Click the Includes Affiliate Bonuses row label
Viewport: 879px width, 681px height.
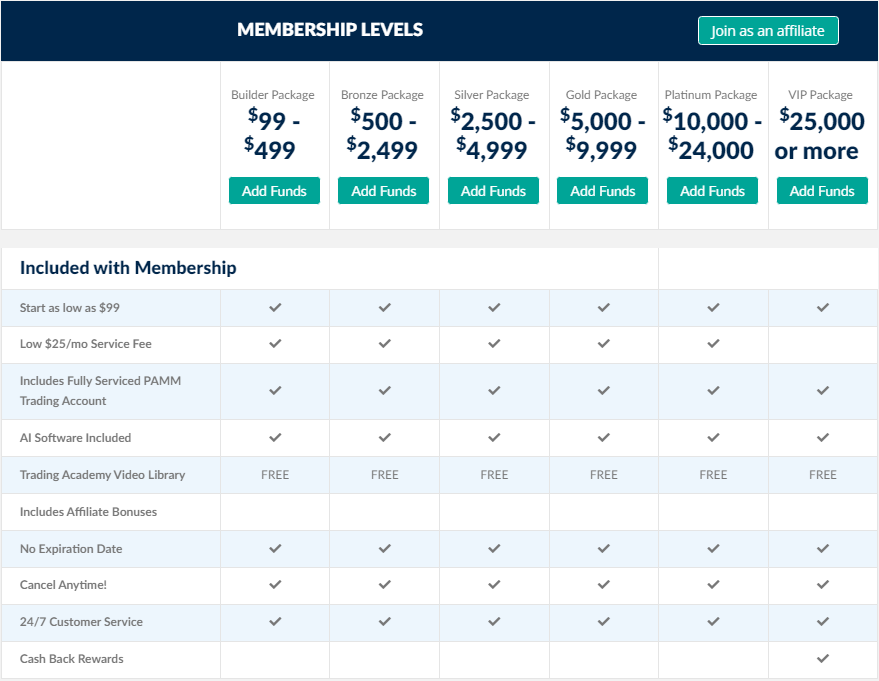pyautogui.click(x=88, y=512)
